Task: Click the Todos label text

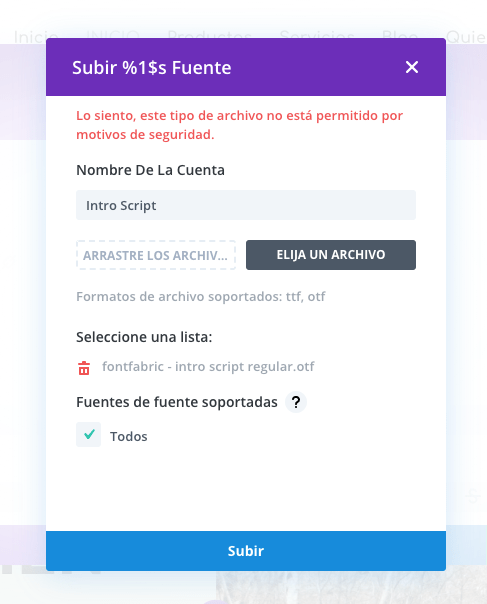Action: tap(129, 436)
